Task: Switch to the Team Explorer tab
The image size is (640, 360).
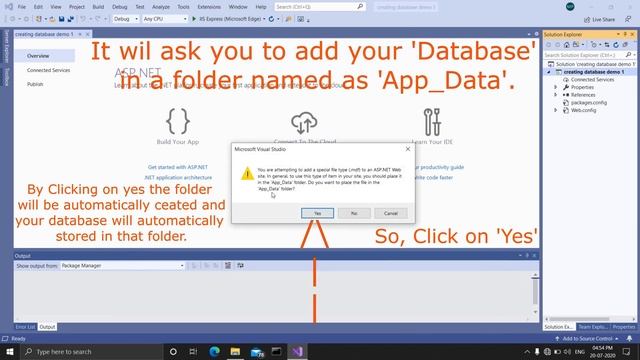Action: (x=593, y=327)
